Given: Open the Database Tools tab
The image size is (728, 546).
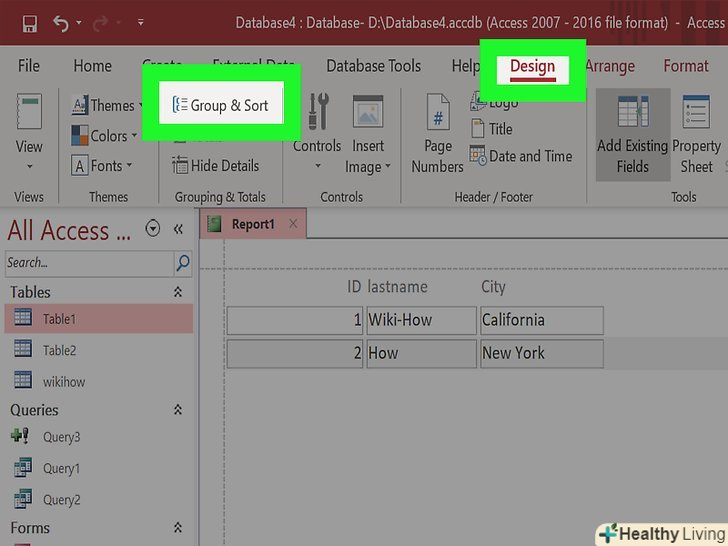Looking at the screenshot, I should [373, 66].
